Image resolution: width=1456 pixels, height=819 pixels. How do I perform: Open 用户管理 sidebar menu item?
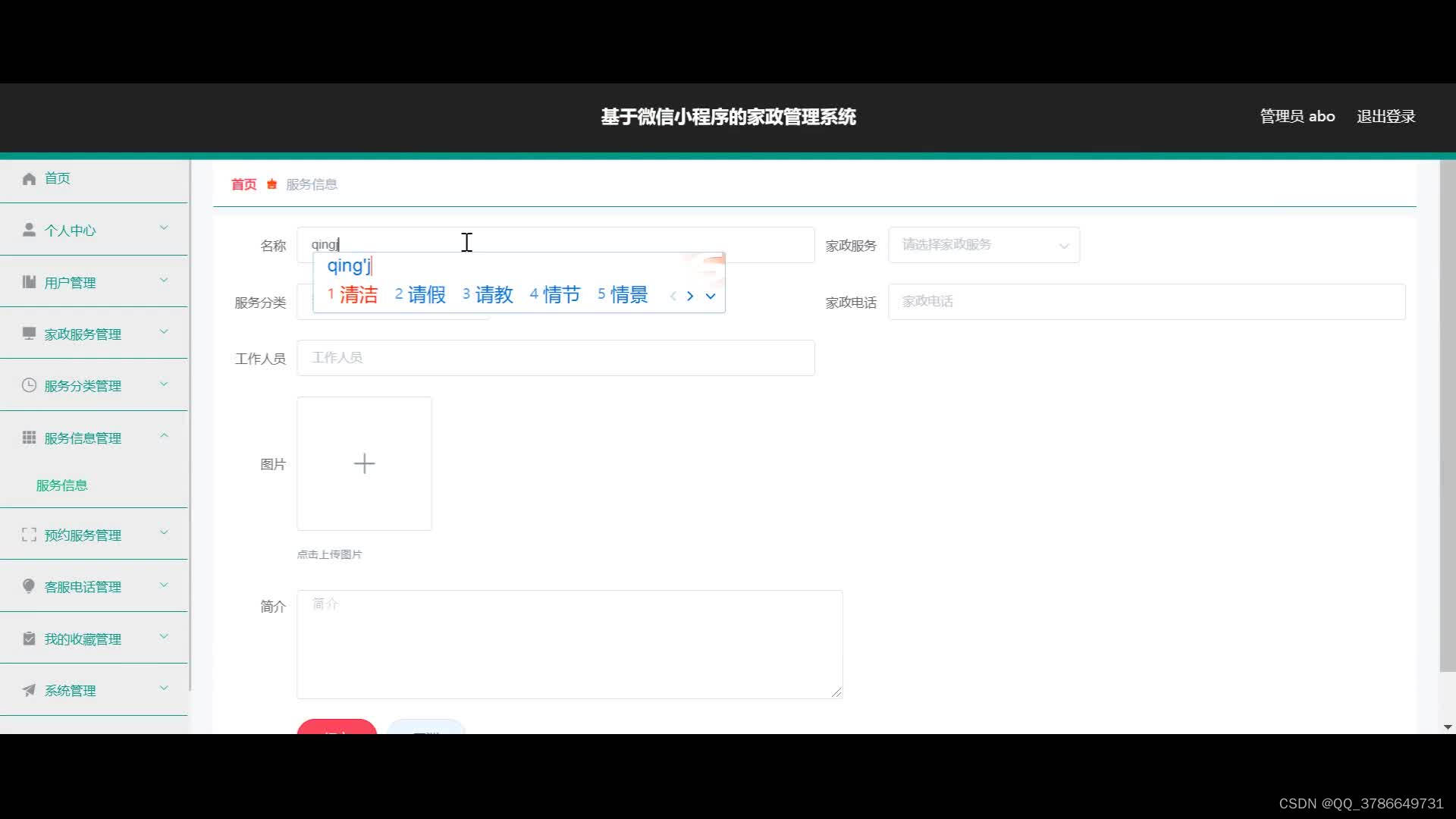coord(94,282)
